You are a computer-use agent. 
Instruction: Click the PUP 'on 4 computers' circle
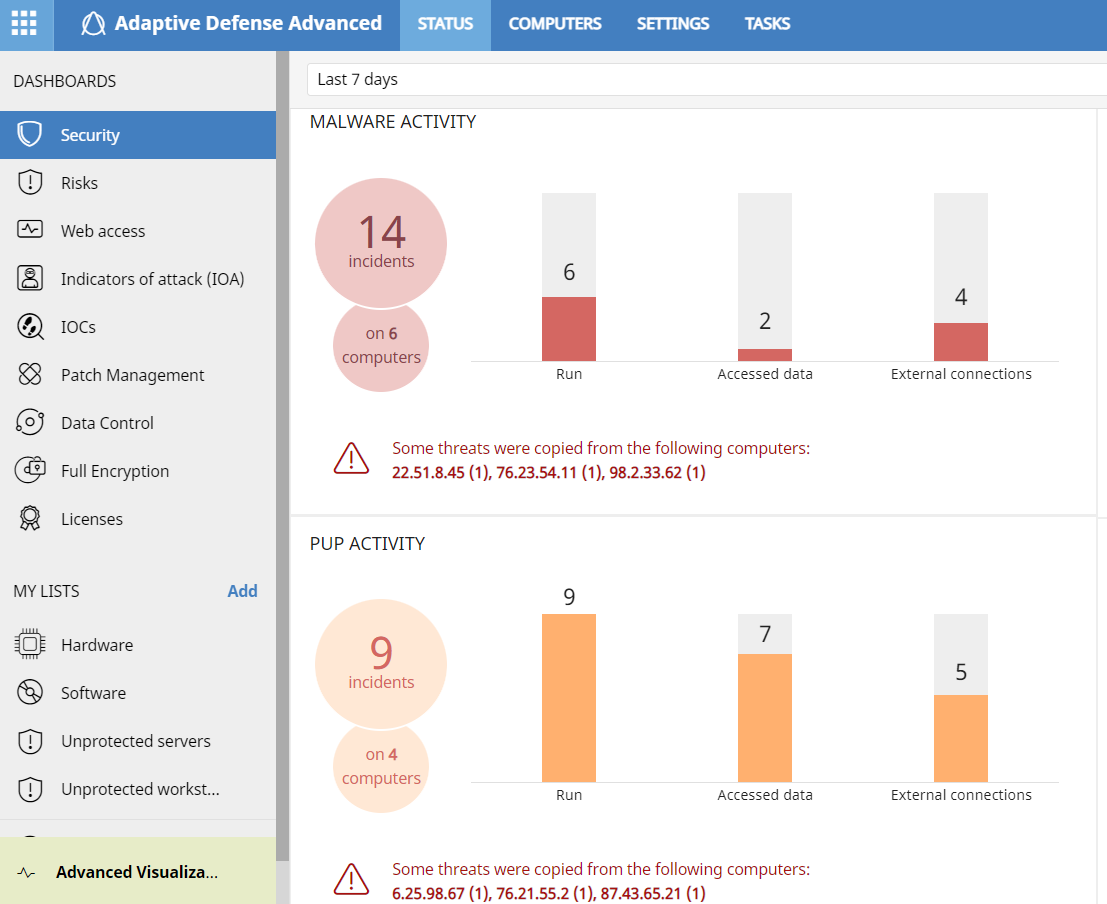coord(381,767)
